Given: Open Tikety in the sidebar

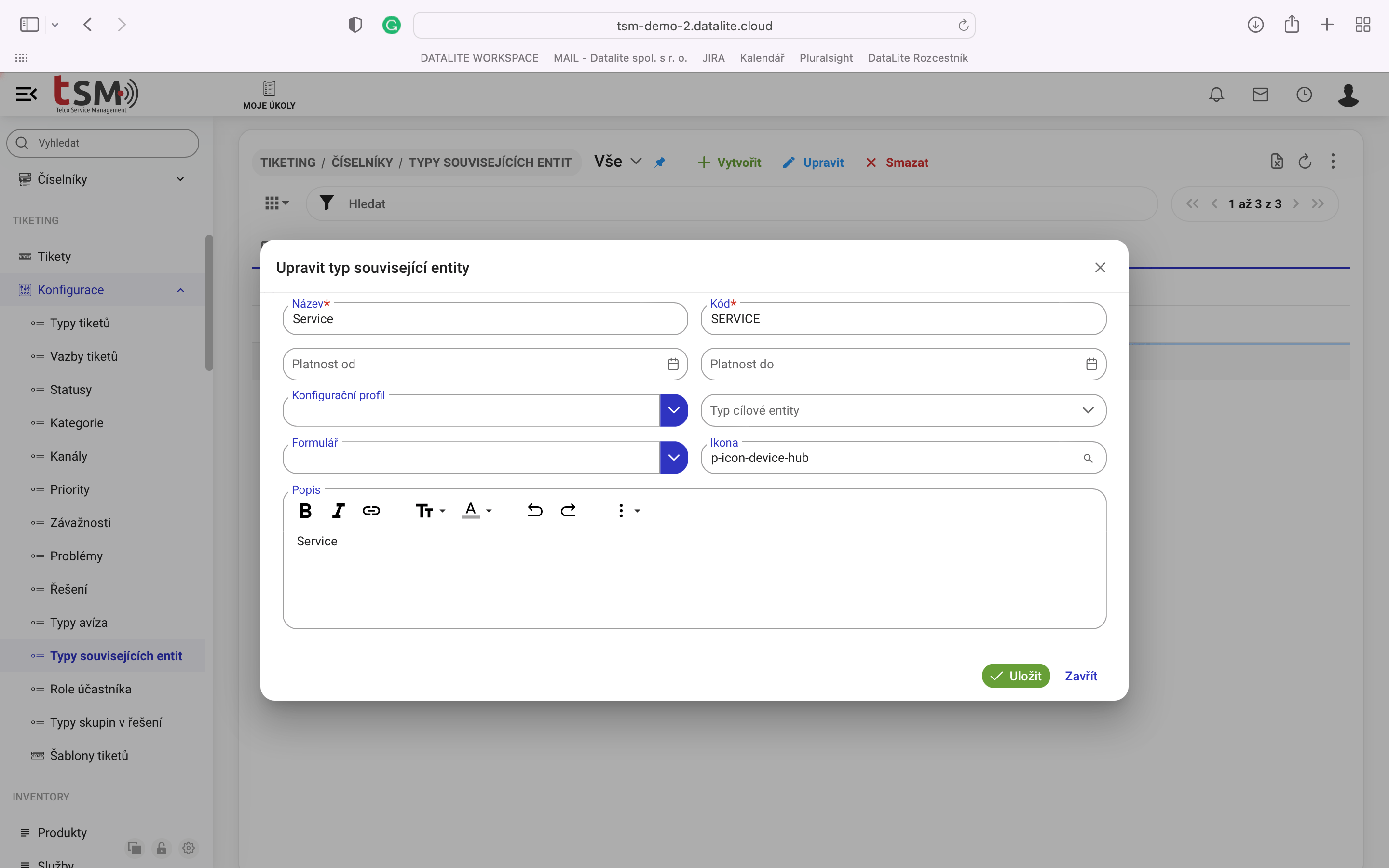Looking at the screenshot, I should coord(103,256).
